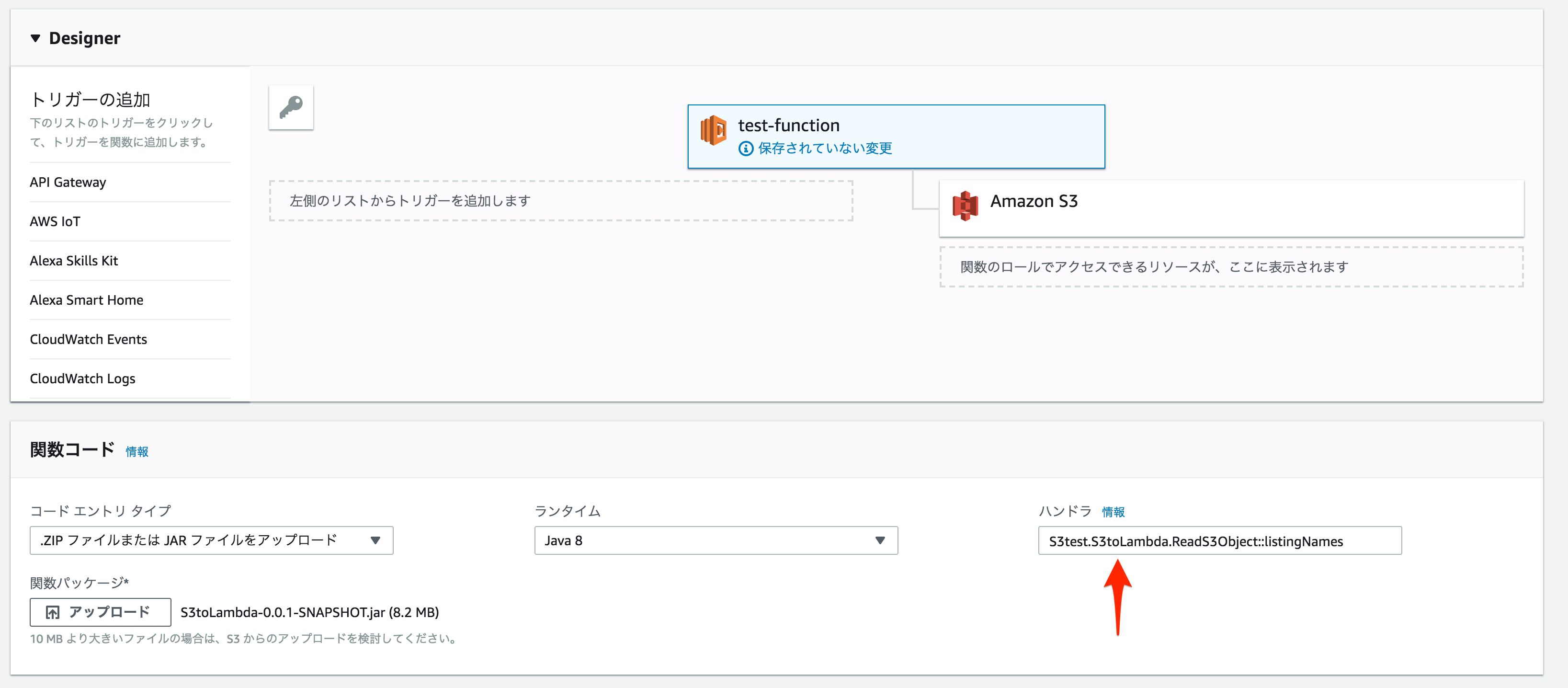Choose AWS IoT trigger option
Image resolution: width=1568 pixels, height=688 pixels.
[x=54, y=221]
